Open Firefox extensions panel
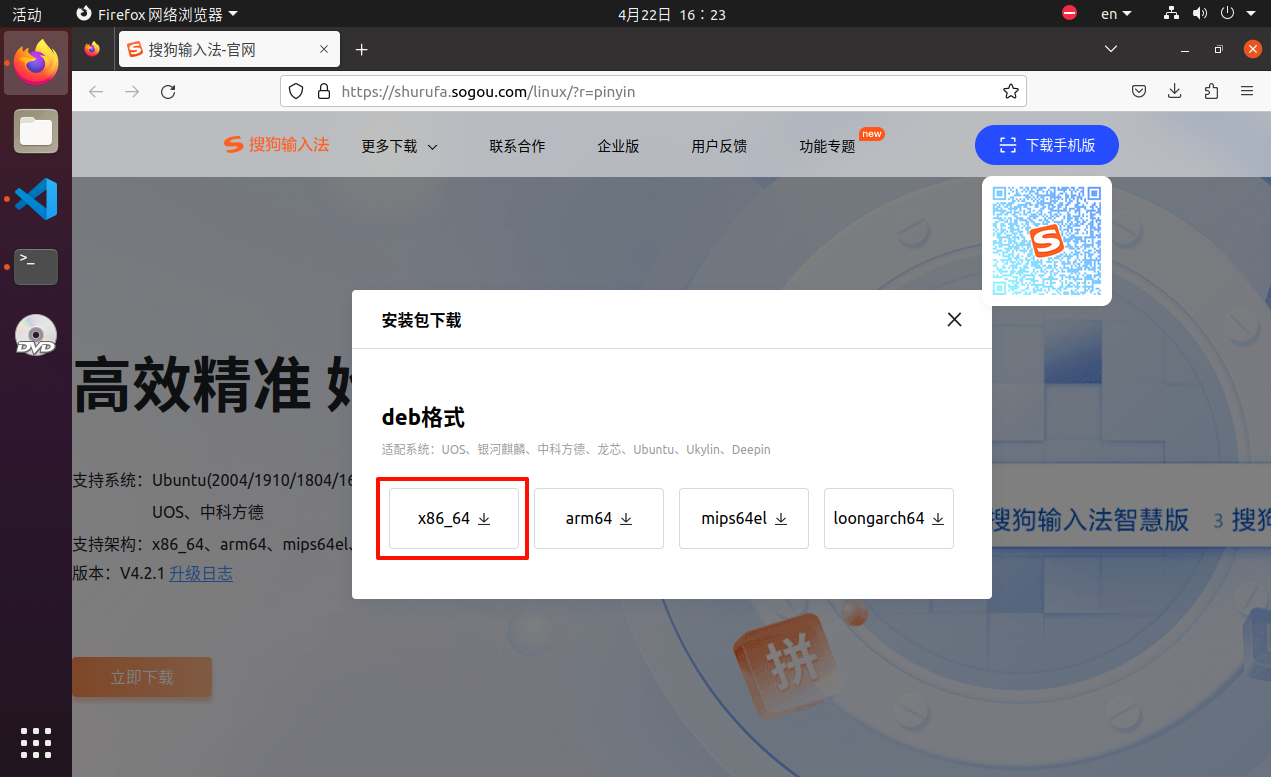This screenshot has height=777, width=1271. tap(1211, 92)
